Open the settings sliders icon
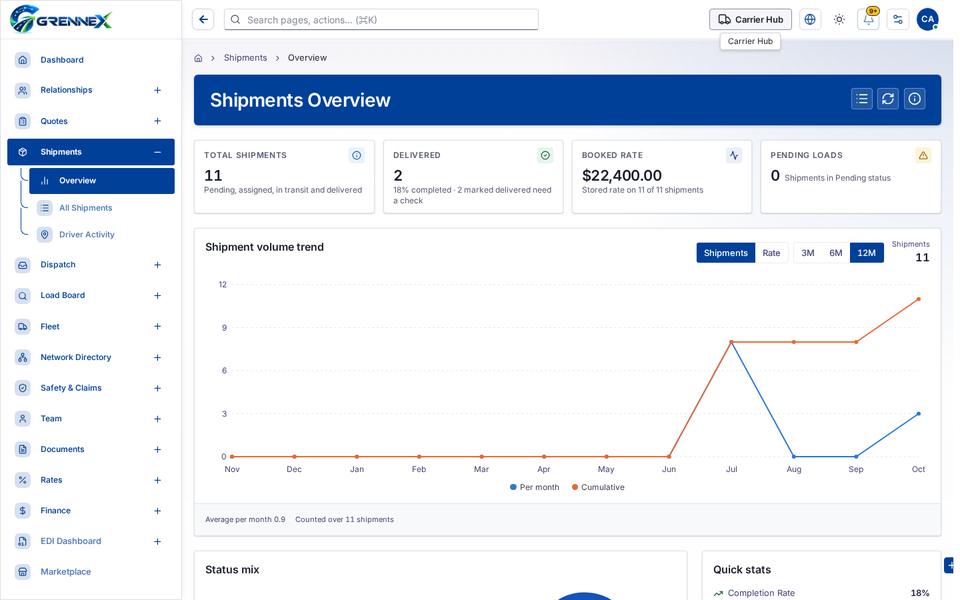Image resolution: width=960 pixels, height=600 pixels. coord(898,20)
